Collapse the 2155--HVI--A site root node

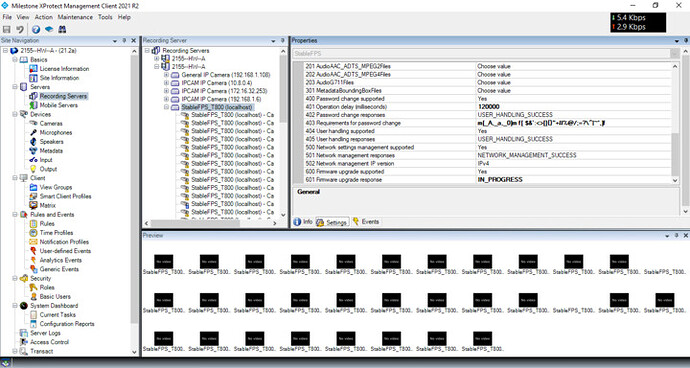[x=5, y=51]
